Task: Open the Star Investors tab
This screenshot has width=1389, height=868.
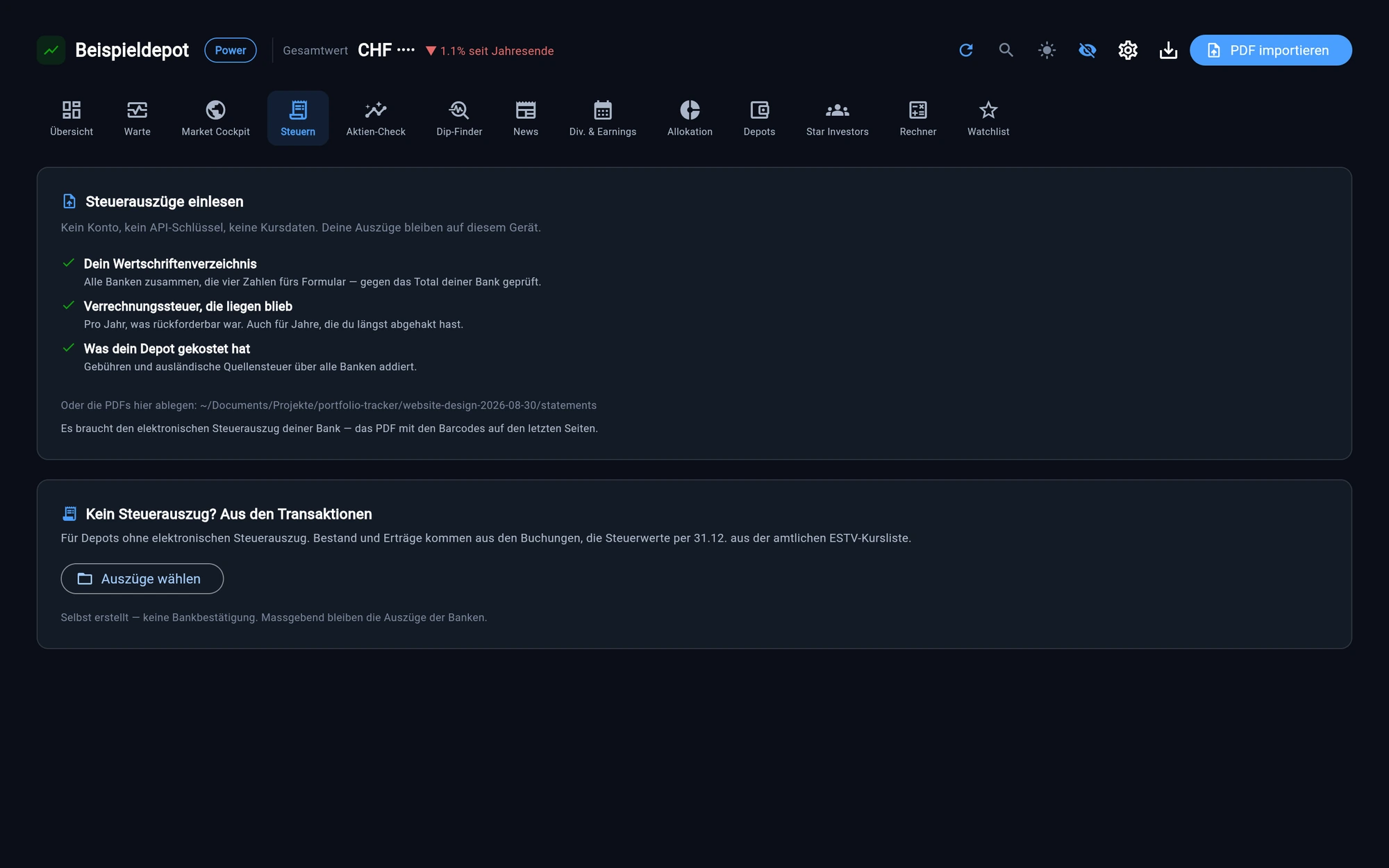Action: point(837,118)
